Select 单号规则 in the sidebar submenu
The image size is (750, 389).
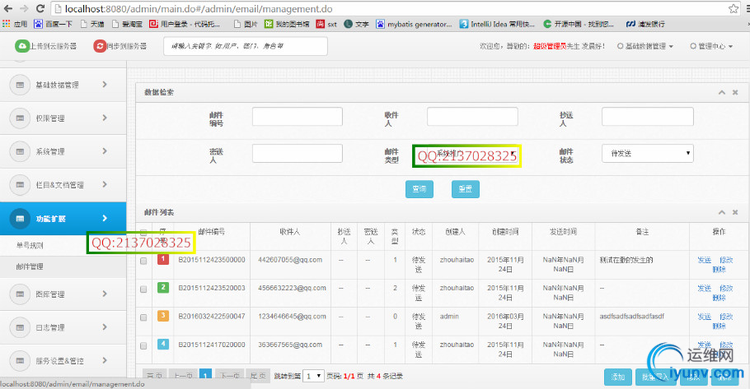pyautogui.click(x=30, y=245)
